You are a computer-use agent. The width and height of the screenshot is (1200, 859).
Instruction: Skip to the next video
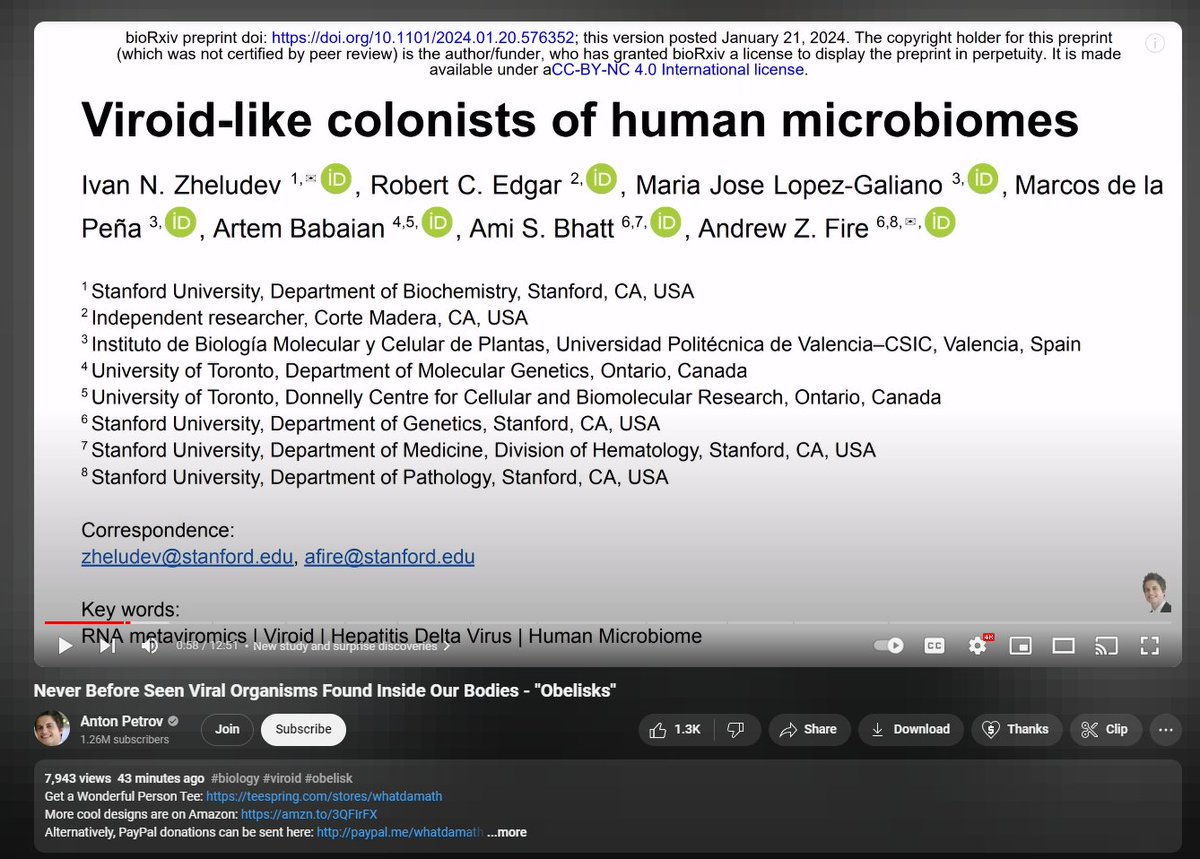pyautogui.click(x=108, y=646)
